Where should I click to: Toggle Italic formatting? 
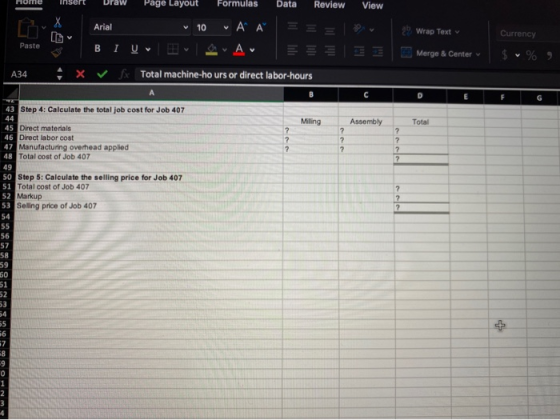pyautogui.click(x=116, y=49)
